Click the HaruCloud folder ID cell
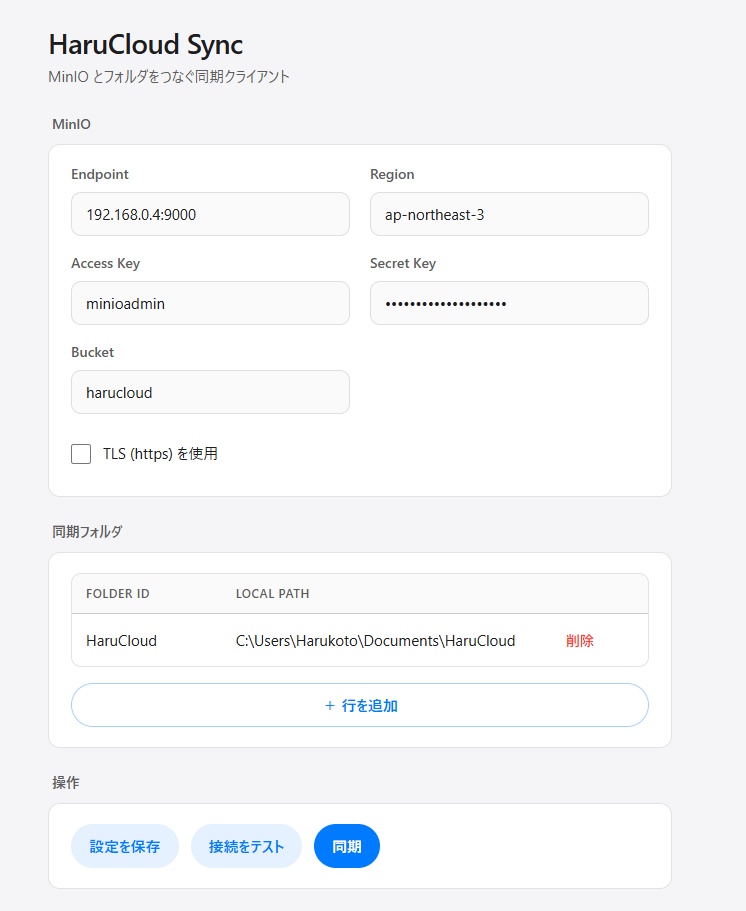 (x=121, y=641)
